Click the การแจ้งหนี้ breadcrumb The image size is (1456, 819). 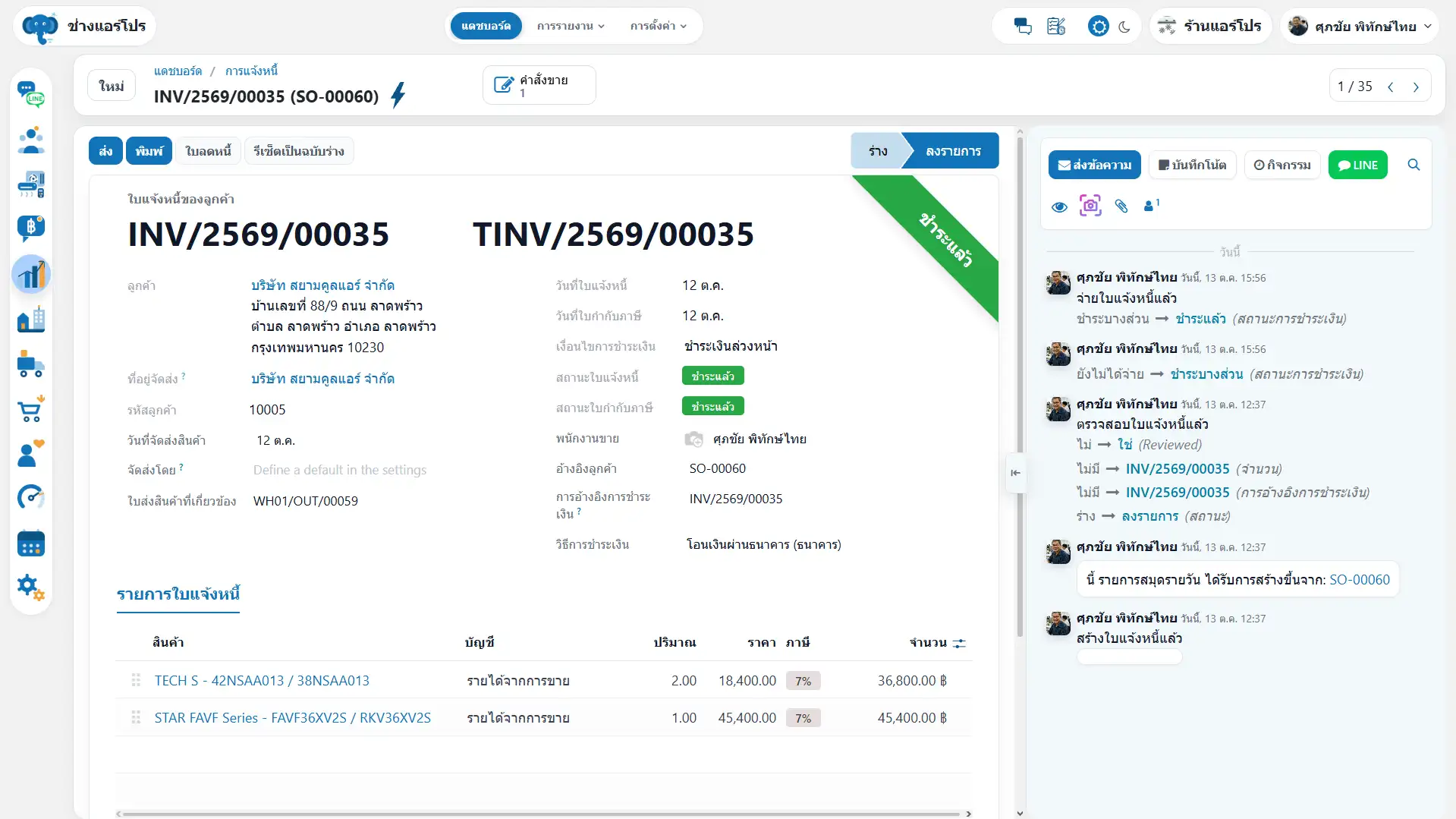[251, 71]
